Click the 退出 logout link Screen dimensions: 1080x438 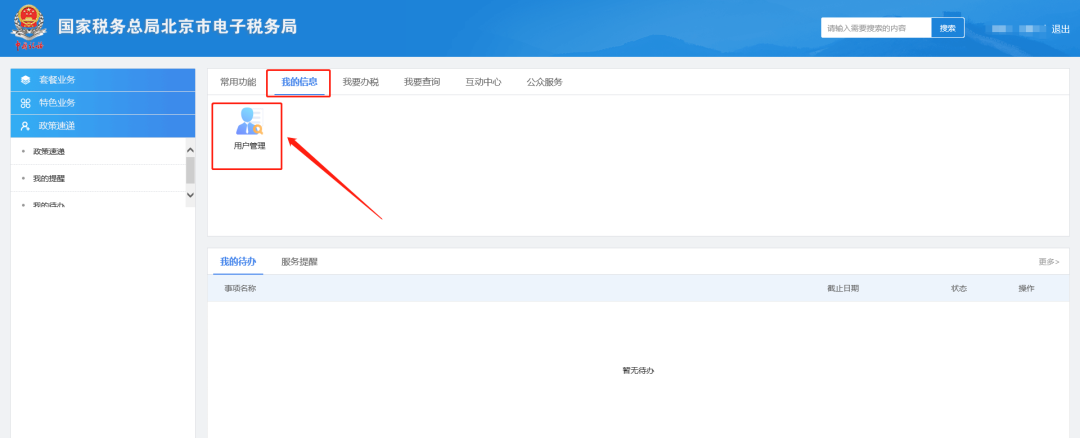point(1060,29)
